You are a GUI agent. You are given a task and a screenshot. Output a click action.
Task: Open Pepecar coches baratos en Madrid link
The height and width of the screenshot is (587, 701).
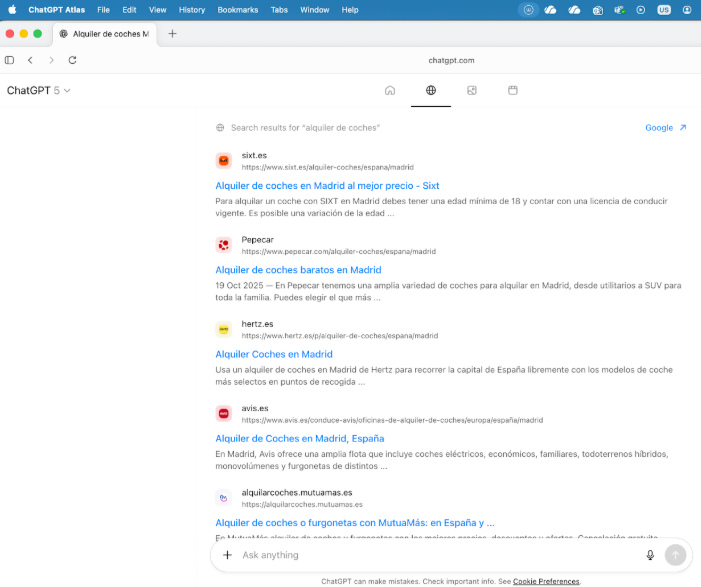click(x=298, y=270)
